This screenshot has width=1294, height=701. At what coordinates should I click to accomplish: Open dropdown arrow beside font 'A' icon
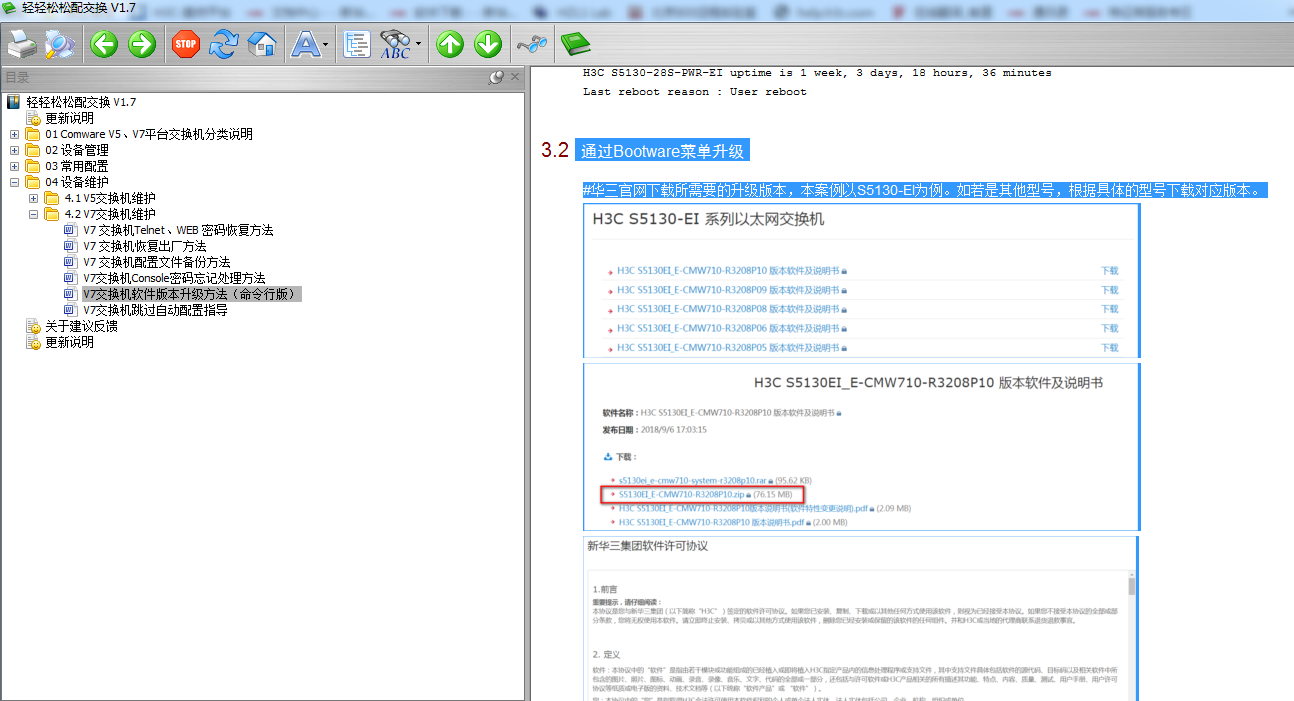[327, 44]
